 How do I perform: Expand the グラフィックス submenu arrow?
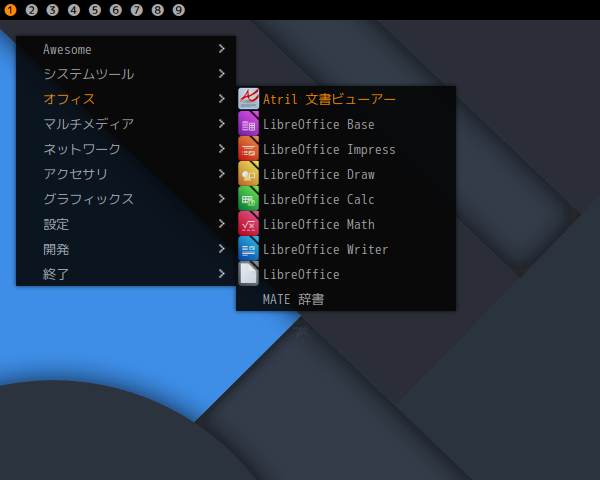point(222,199)
